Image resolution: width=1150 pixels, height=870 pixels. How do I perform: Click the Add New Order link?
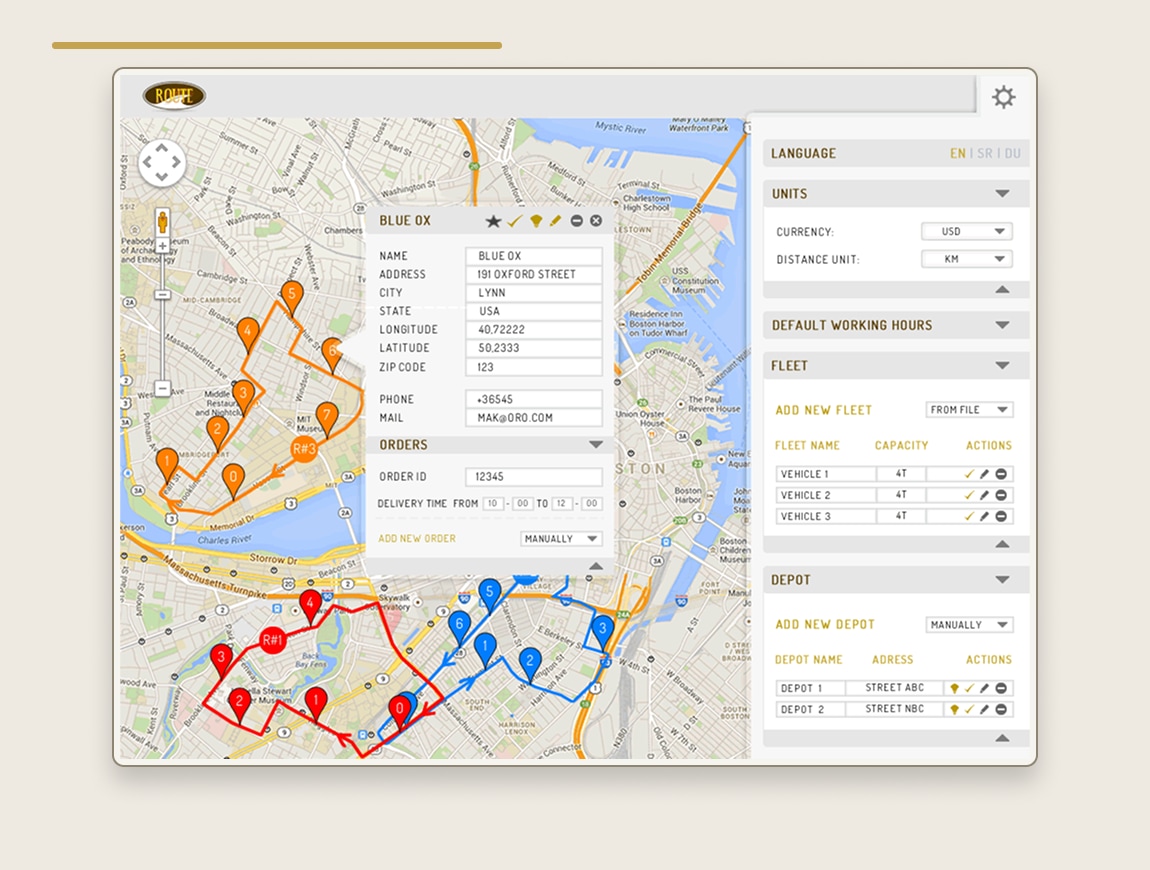pyautogui.click(x=417, y=538)
